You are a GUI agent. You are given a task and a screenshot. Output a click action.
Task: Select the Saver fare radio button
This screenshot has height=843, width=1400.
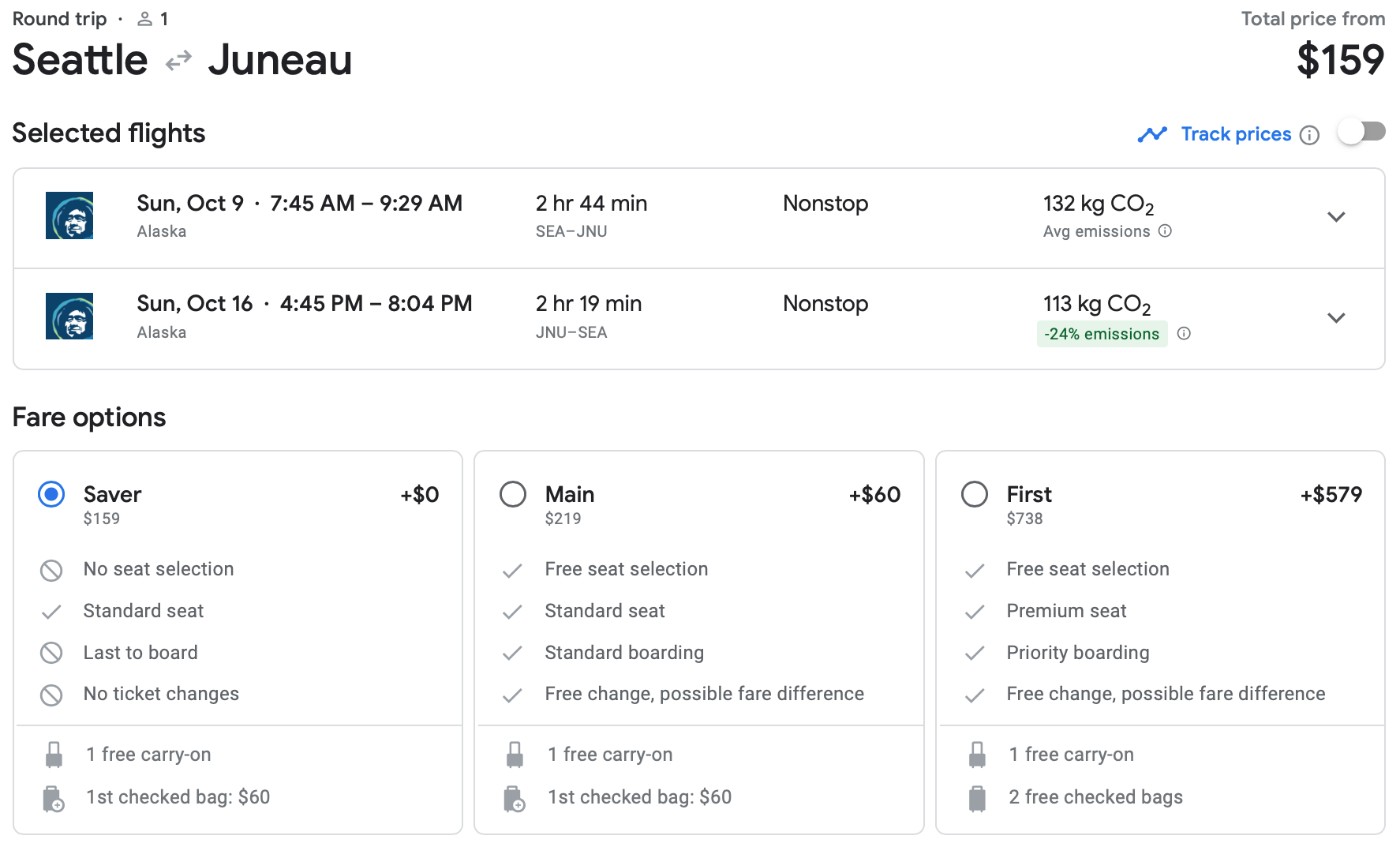pos(51,495)
